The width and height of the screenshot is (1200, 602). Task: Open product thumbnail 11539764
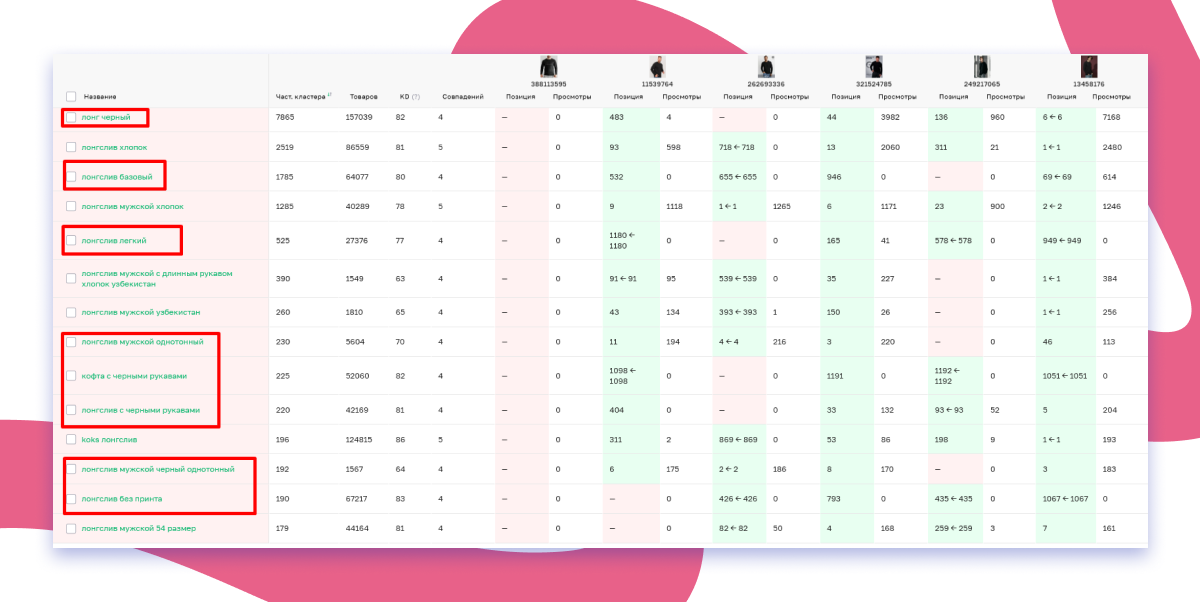[x=657, y=67]
